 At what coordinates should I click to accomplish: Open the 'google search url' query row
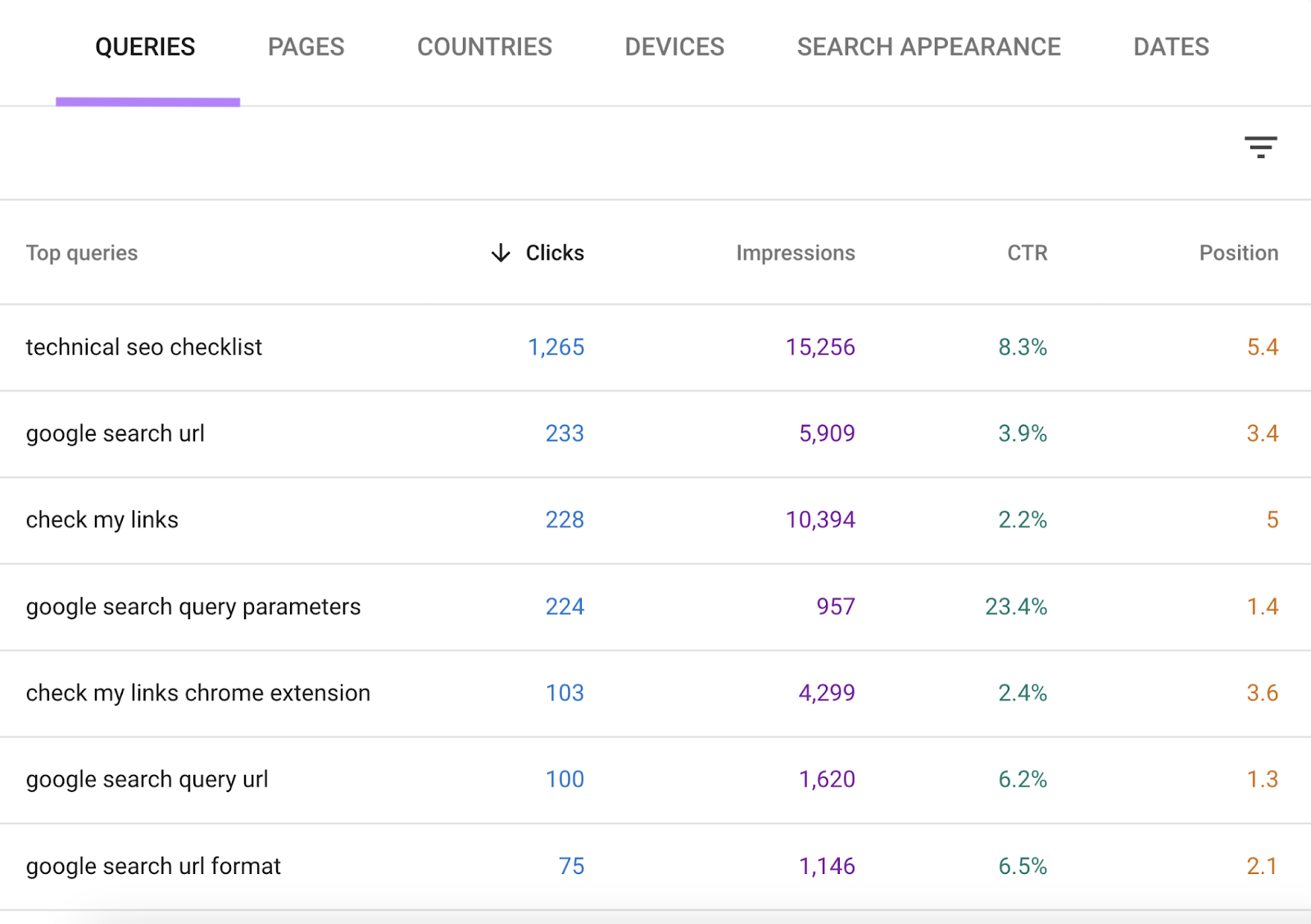coord(116,433)
